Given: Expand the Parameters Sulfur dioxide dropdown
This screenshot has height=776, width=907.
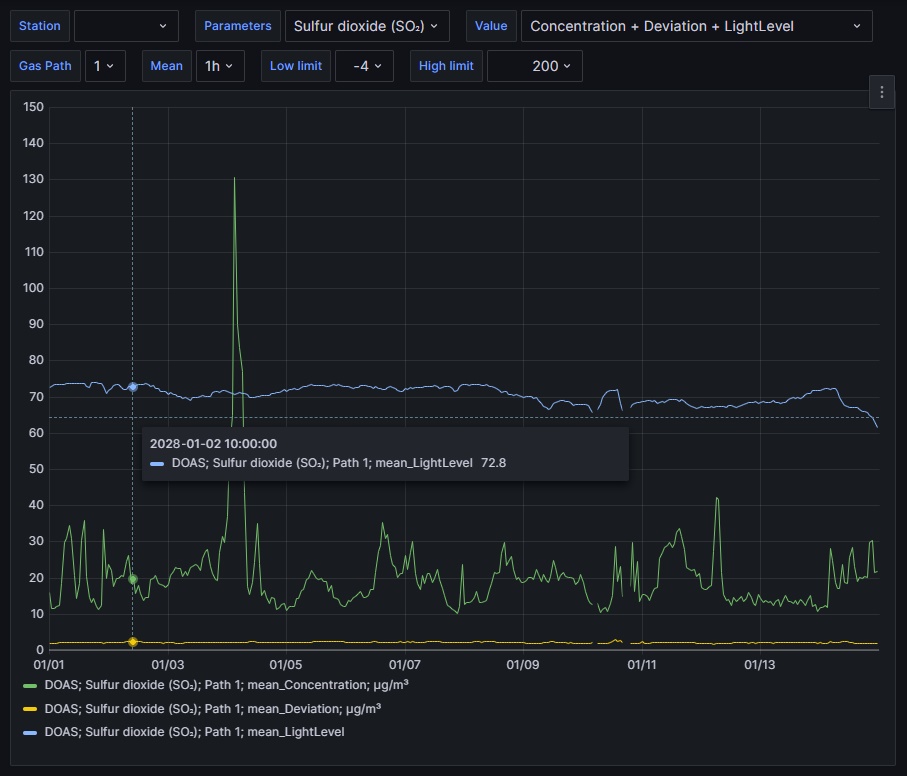Looking at the screenshot, I should [366, 26].
